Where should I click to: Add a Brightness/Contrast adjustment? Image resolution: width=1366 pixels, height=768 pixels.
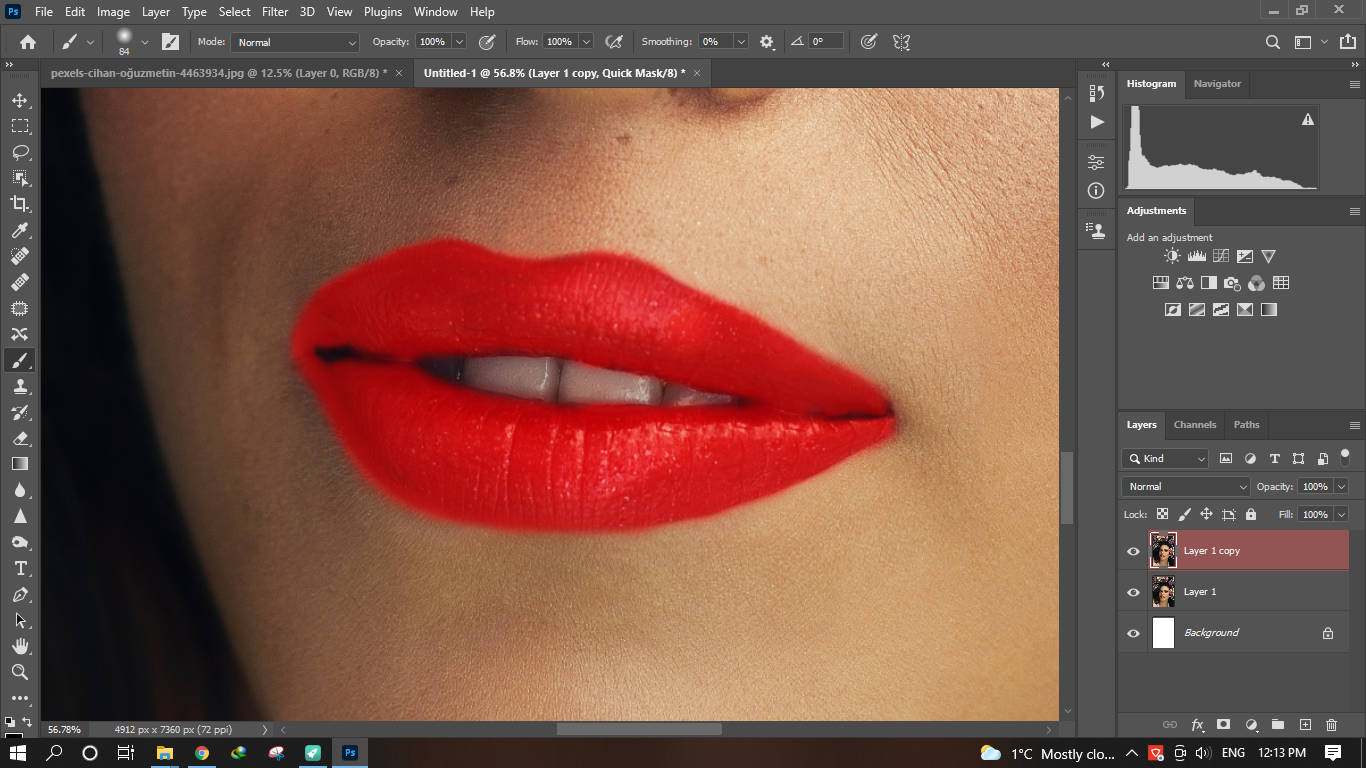point(1172,256)
